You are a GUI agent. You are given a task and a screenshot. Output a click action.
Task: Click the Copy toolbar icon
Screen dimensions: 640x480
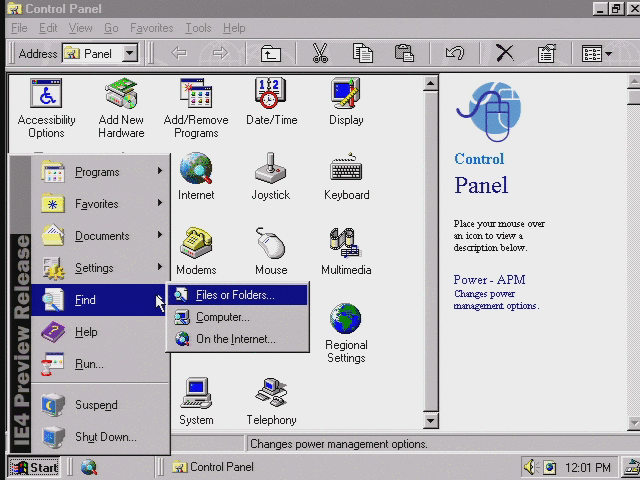[362, 53]
